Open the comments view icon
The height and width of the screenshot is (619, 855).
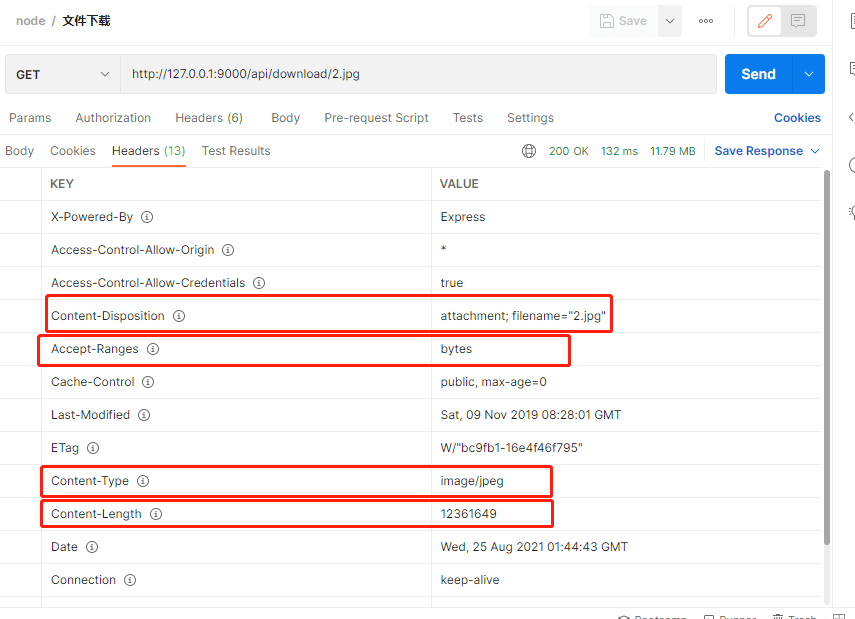tap(798, 21)
